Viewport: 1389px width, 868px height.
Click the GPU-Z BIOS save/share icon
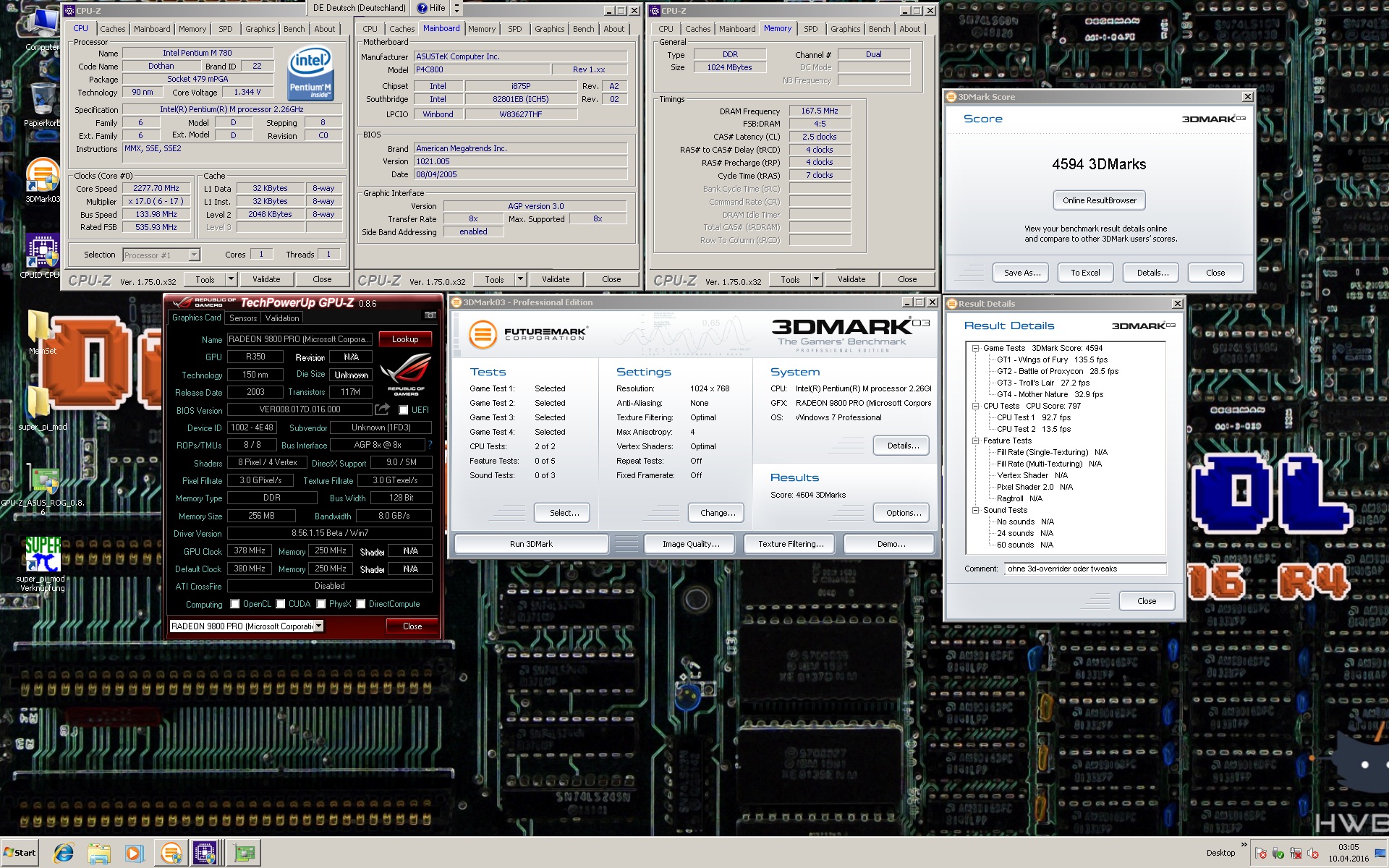tap(382, 409)
